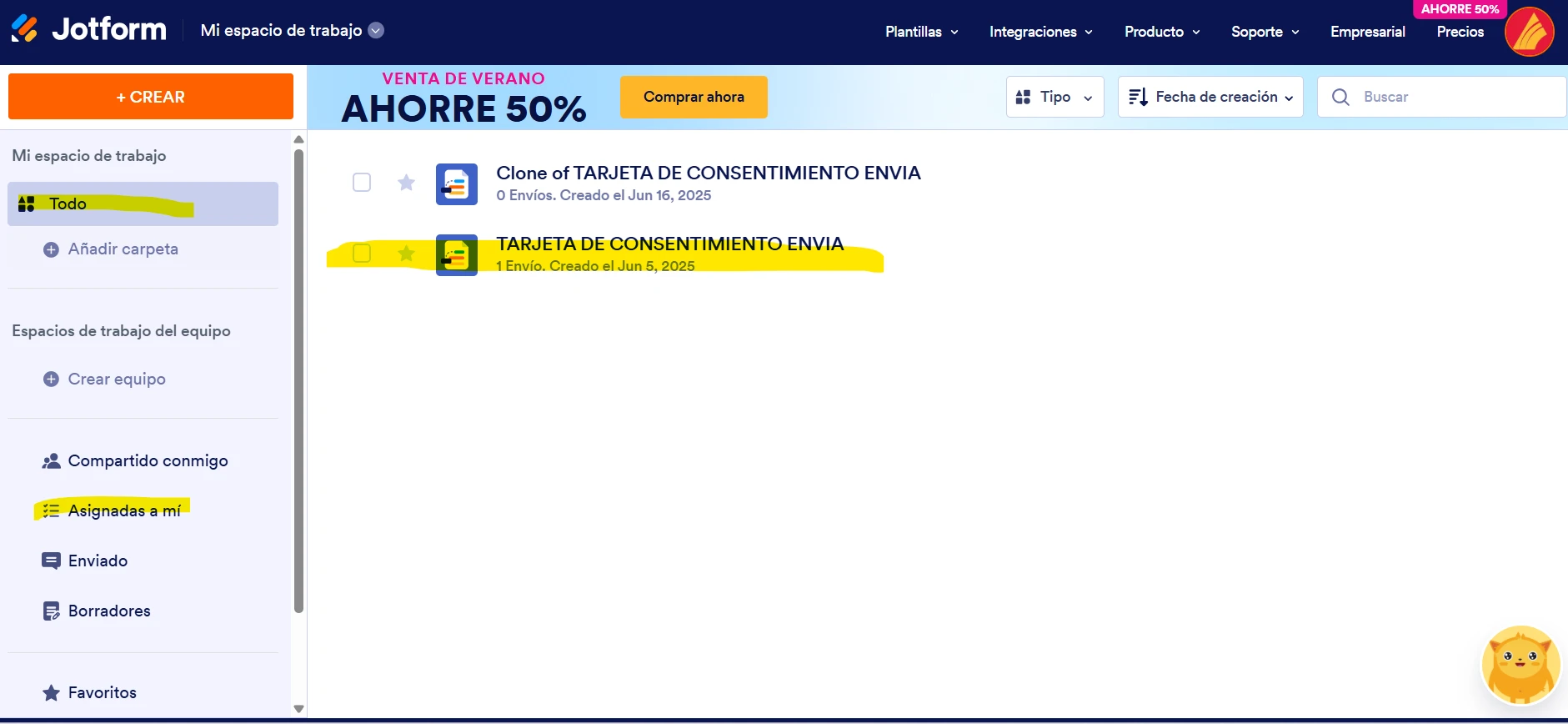Click the plus icon beside Añadir carpeta

pyautogui.click(x=51, y=249)
